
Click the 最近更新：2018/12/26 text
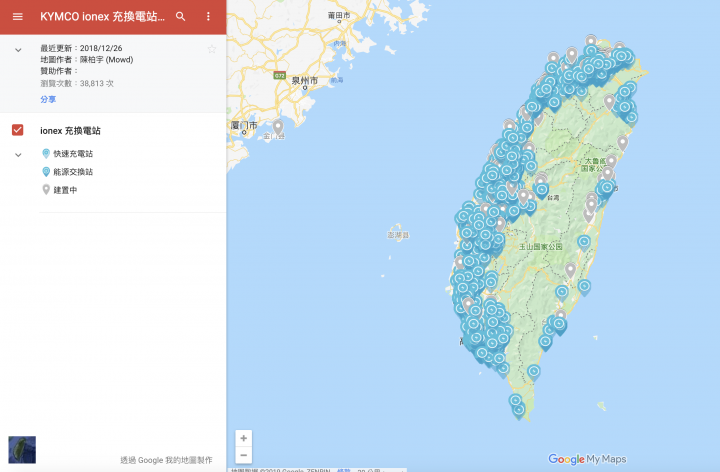(x=81, y=48)
